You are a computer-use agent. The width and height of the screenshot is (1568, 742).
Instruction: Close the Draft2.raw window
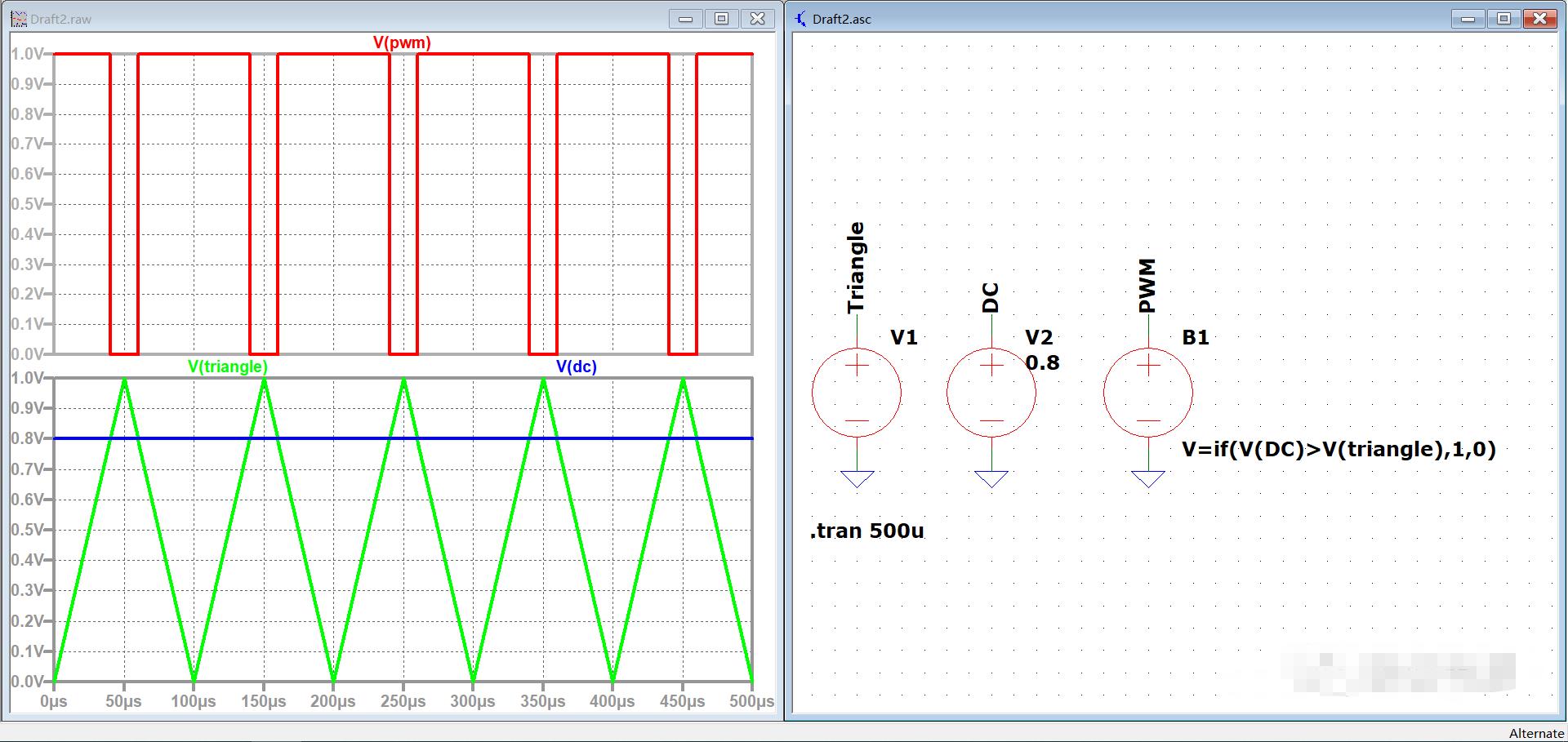(x=758, y=18)
